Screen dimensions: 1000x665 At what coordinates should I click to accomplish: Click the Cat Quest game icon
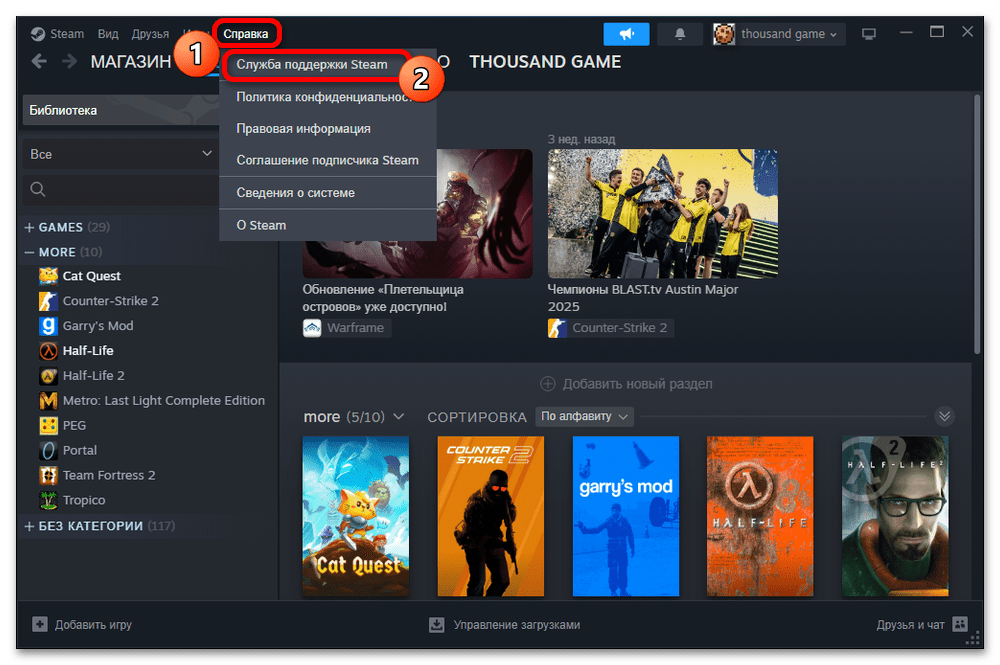coord(48,275)
